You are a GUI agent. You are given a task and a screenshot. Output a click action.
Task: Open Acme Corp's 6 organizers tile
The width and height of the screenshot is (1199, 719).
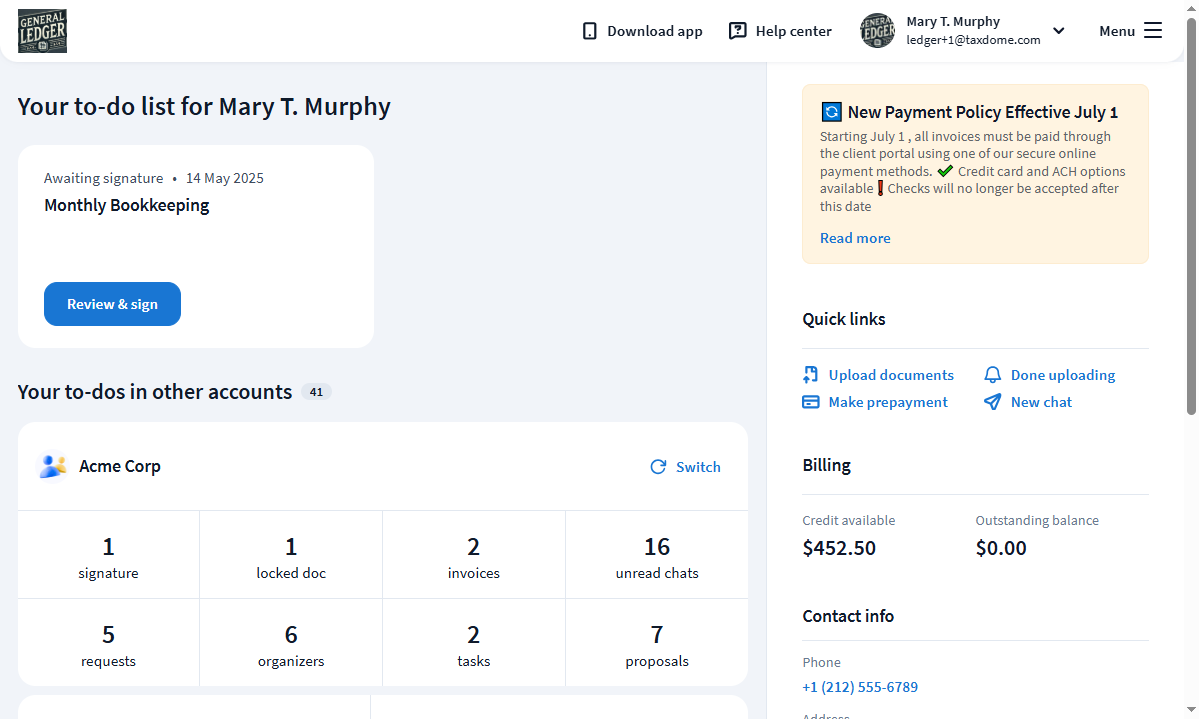point(291,643)
